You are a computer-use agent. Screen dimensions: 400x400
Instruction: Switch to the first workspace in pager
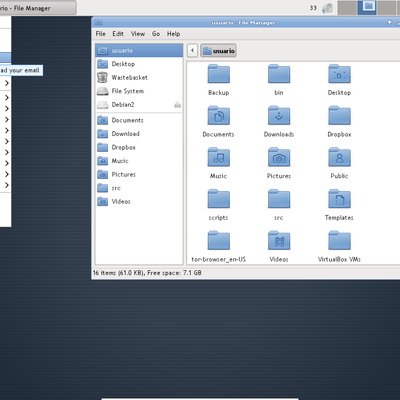click(x=347, y=7)
